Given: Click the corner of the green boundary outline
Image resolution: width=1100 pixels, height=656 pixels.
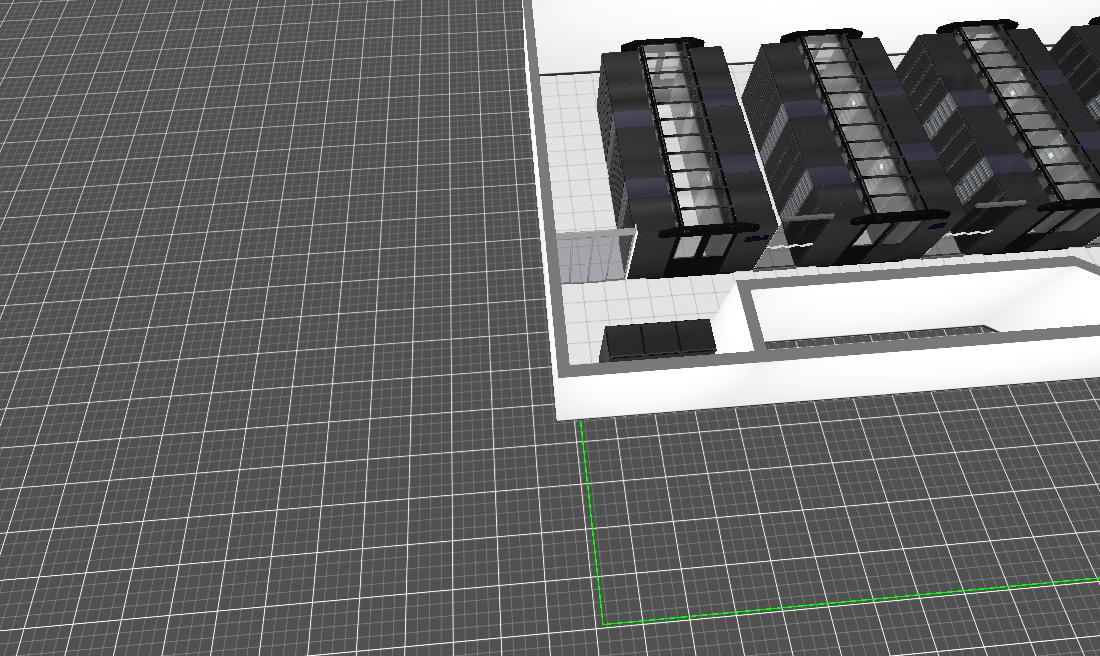Looking at the screenshot, I should 604,624.
